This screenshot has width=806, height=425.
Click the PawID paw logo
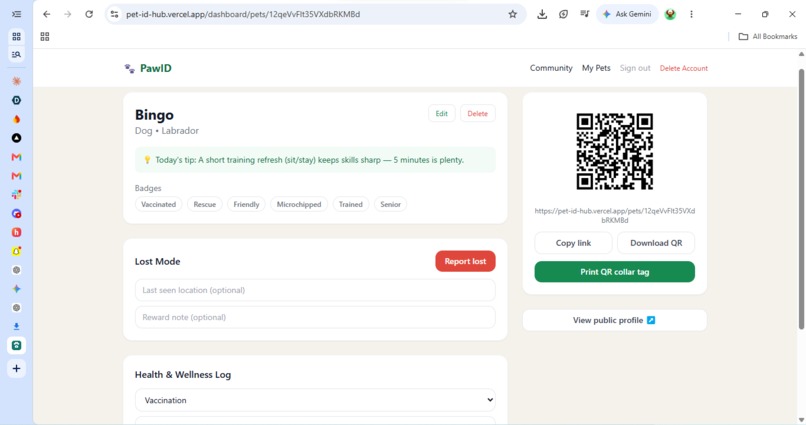[x=130, y=68]
